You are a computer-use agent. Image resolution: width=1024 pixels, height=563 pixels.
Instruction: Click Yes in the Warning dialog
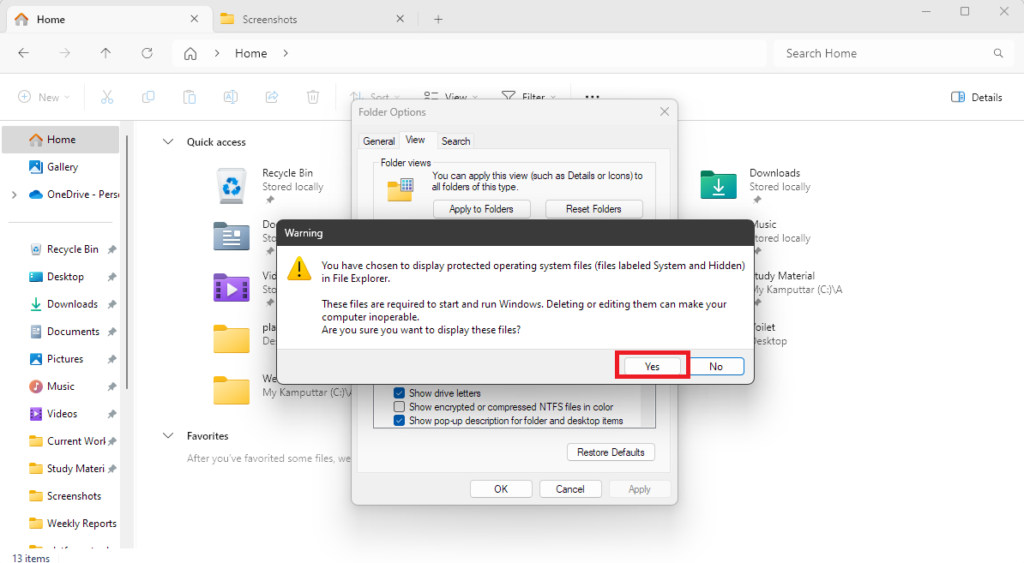pyautogui.click(x=652, y=366)
